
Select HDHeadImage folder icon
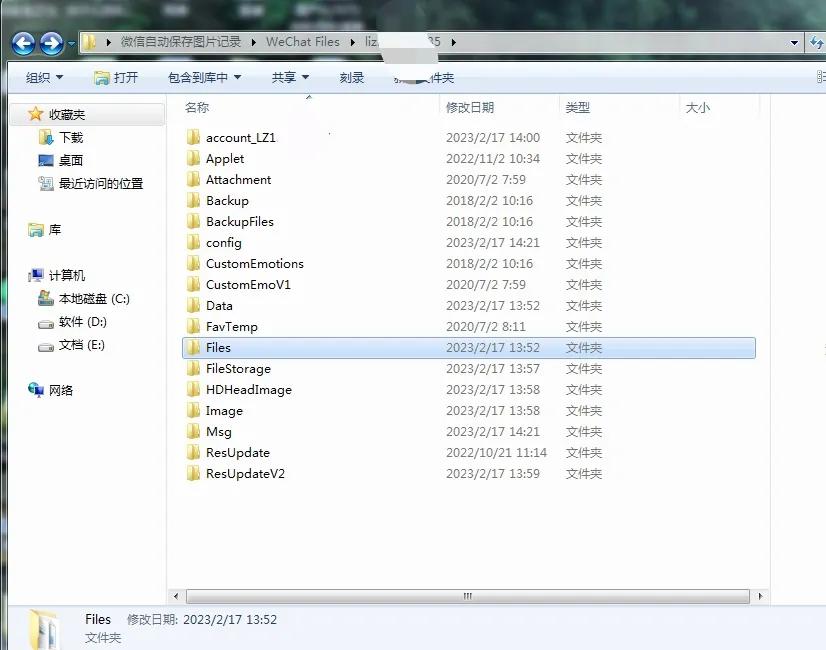click(x=193, y=390)
